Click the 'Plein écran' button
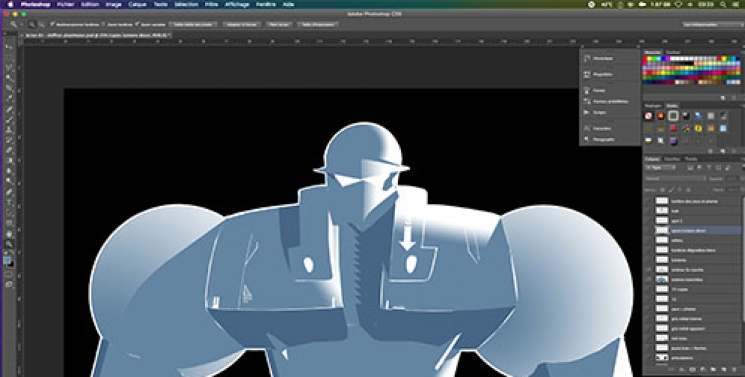Viewport: 745px width, 377px height. click(x=278, y=24)
